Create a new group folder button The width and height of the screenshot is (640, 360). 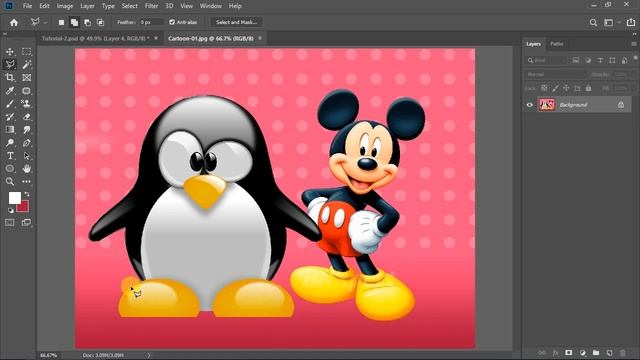pos(596,353)
